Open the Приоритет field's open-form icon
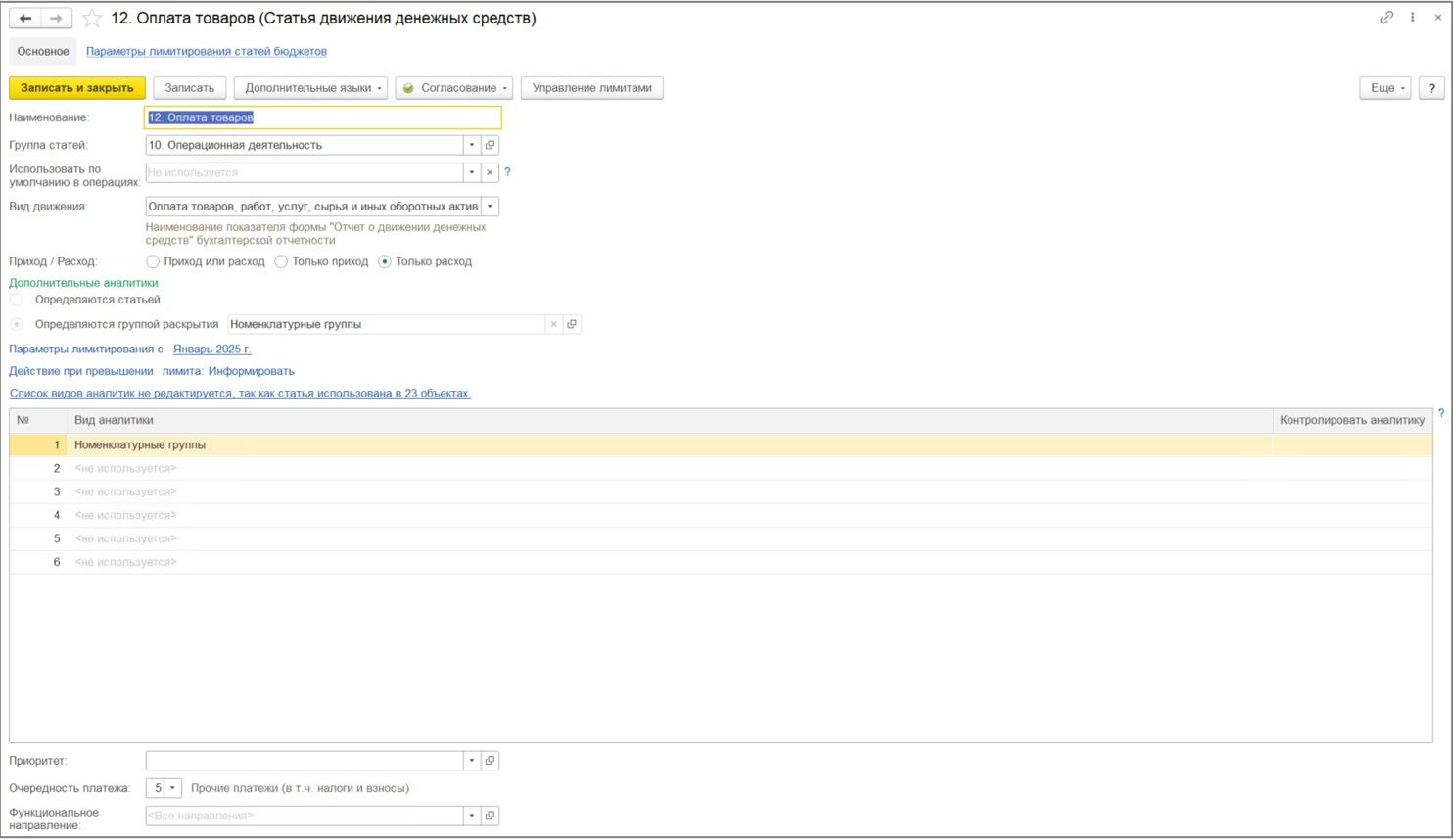Image resolution: width=1453 pixels, height=840 pixels. pyautogui.click(x=491, y=761)
